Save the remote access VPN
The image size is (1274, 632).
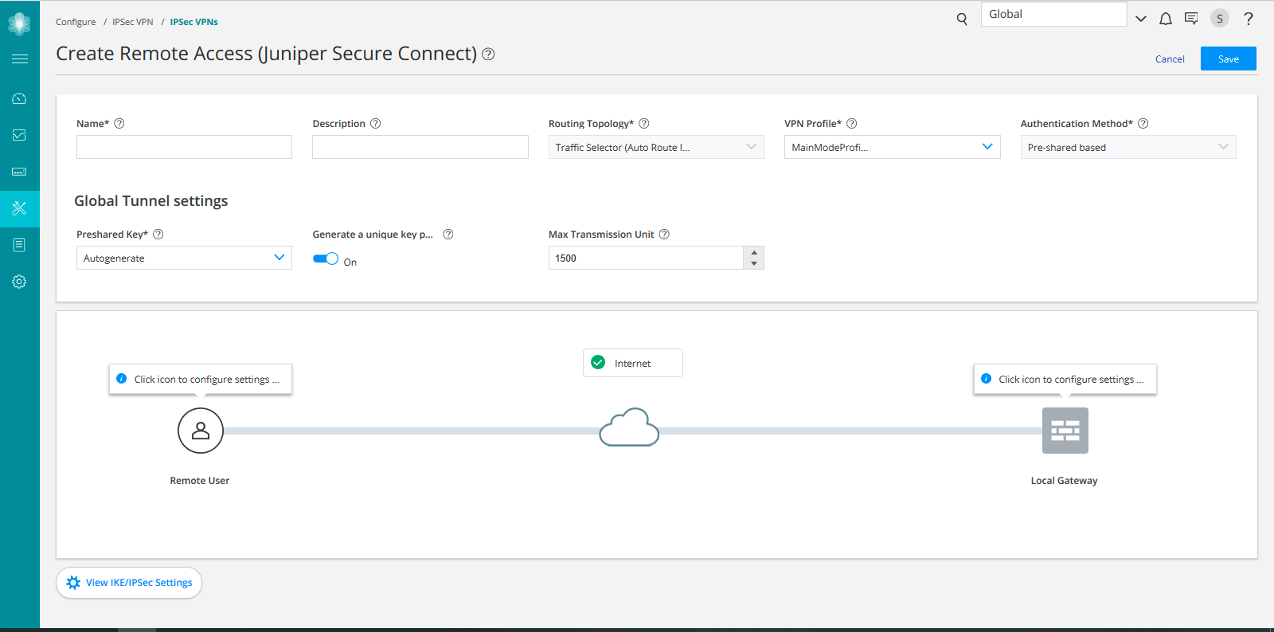tap(1228, 59)
